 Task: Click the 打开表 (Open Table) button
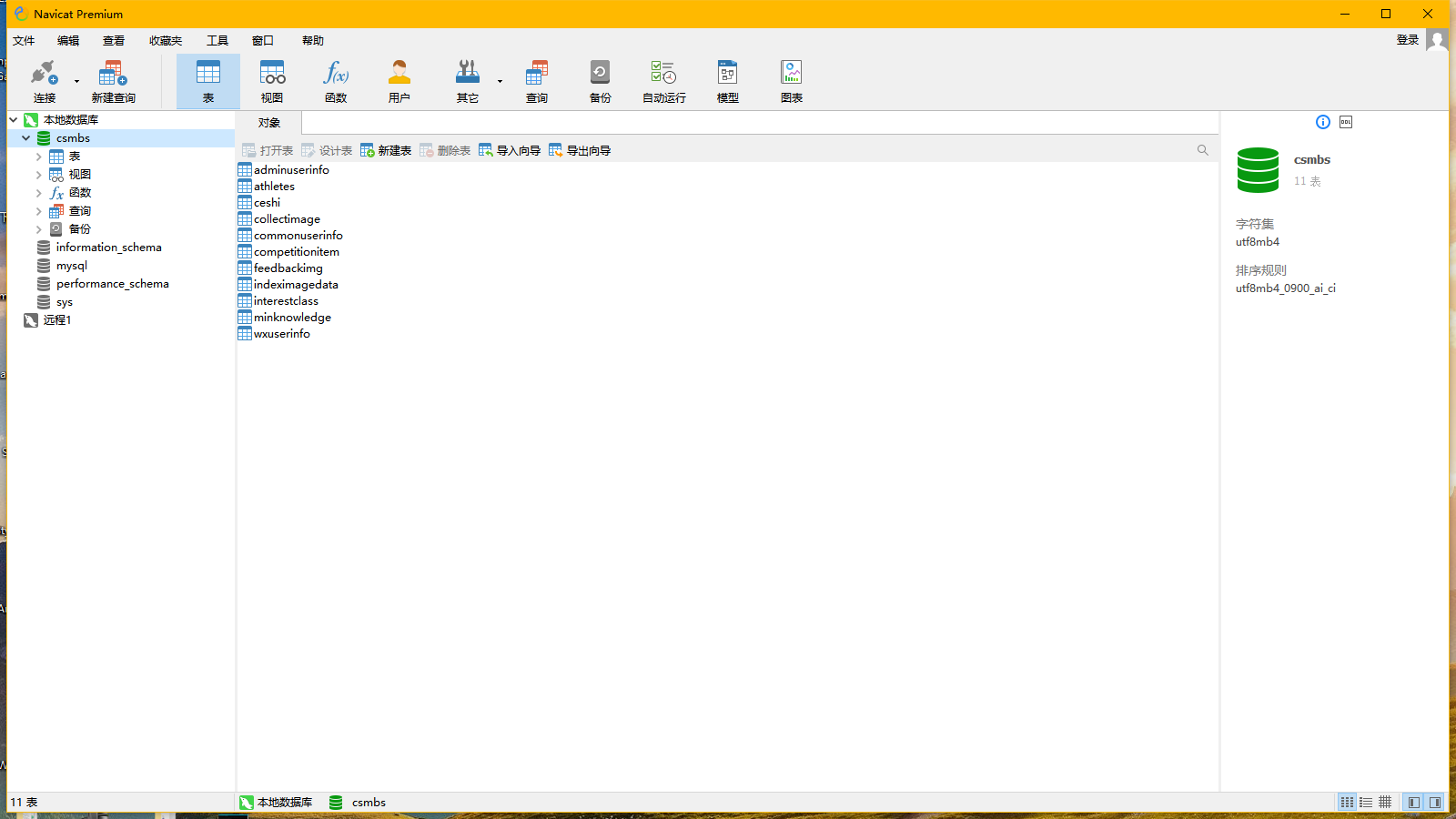268,151
